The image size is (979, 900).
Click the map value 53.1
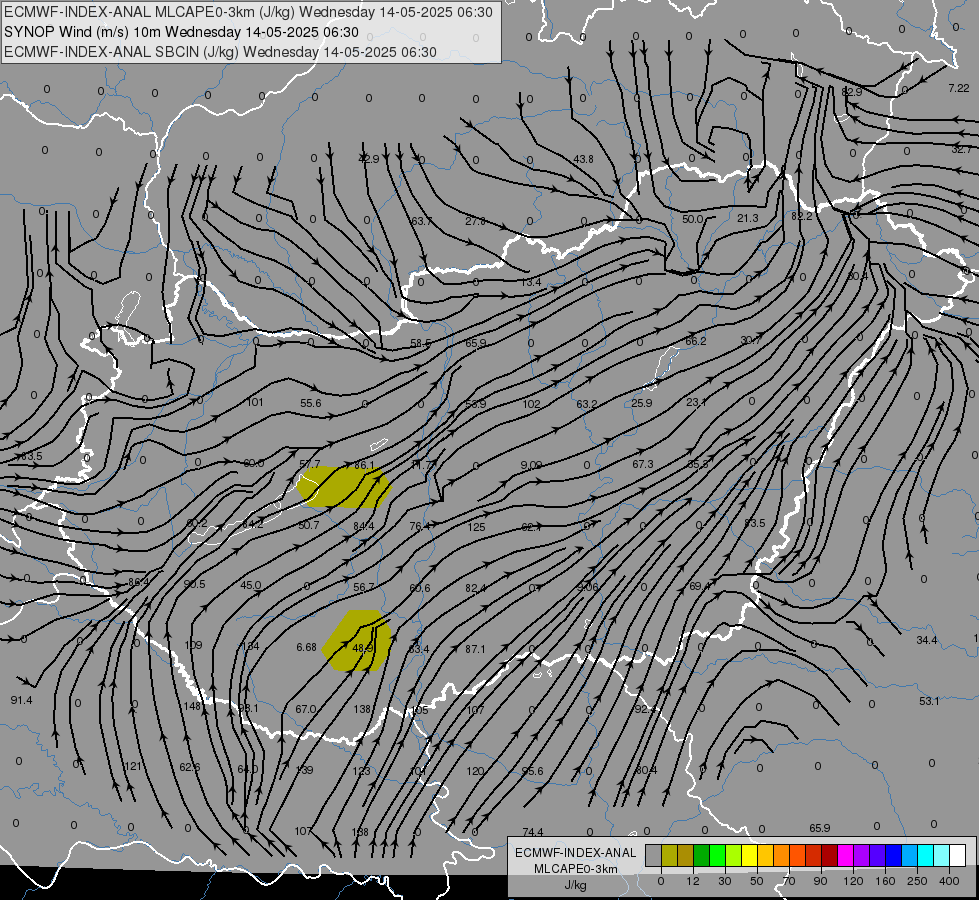(x=929, y=701)
